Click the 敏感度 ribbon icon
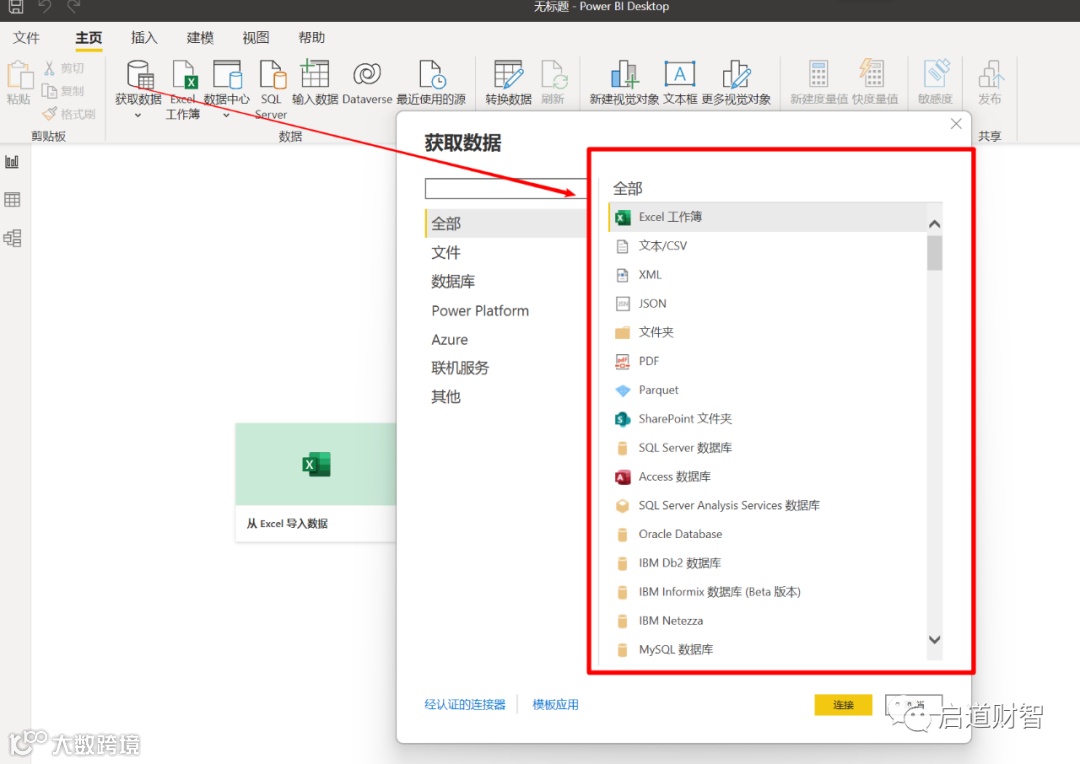Image resolution: width=1080 pixels, height=764 pixels. coord(936,73)
